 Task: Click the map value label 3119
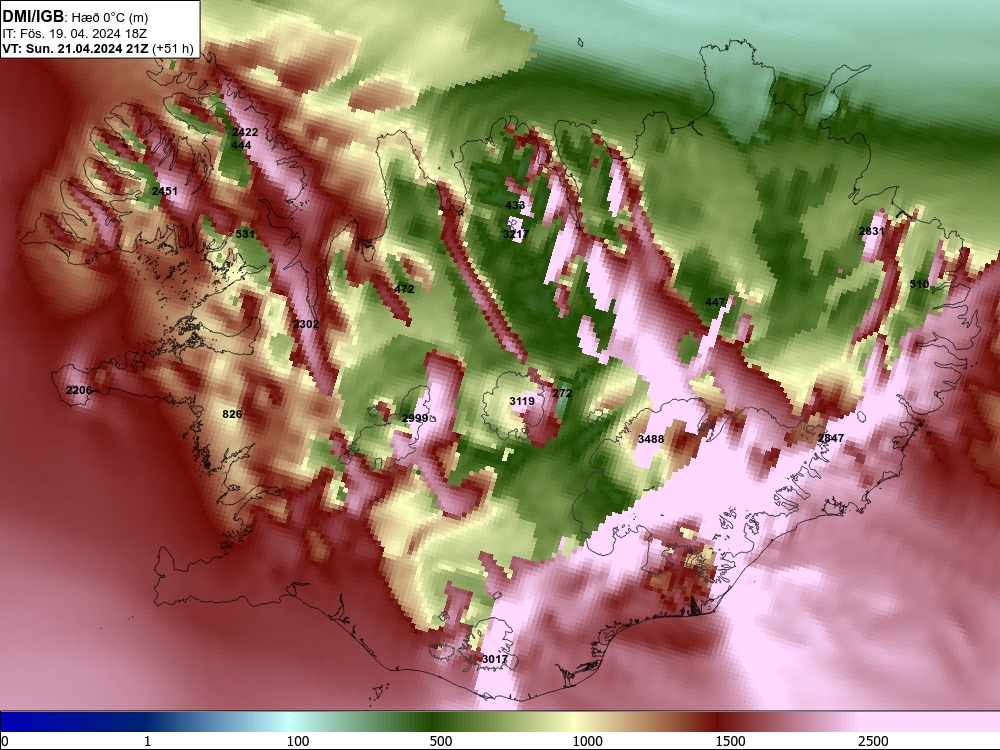(x=522, y=401)
